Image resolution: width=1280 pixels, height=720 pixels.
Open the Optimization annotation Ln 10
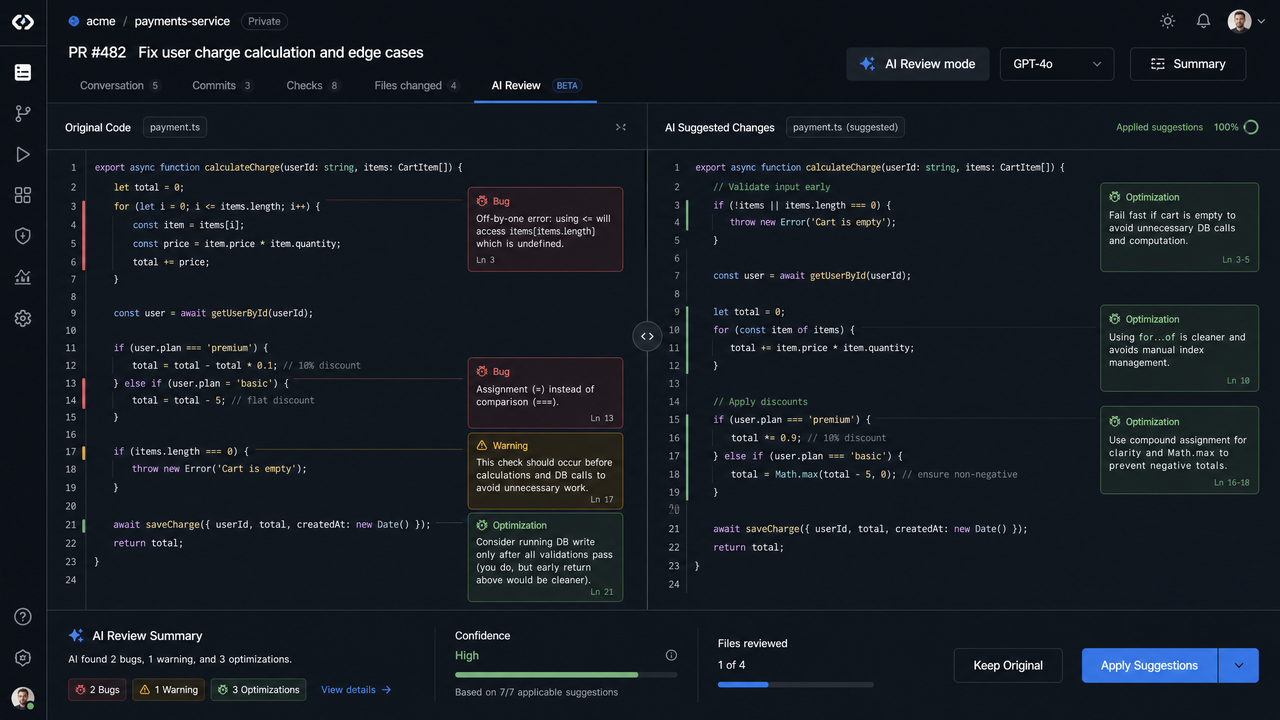tap(1179, 347)
